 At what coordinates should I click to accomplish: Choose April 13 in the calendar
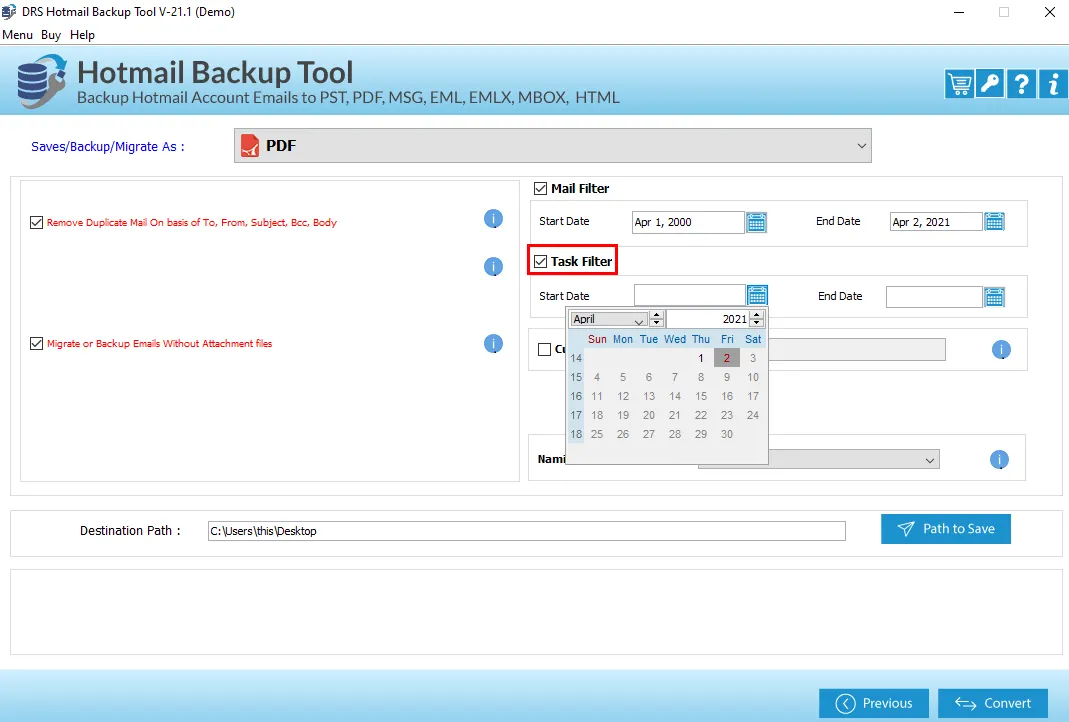(x=649, y=396)
